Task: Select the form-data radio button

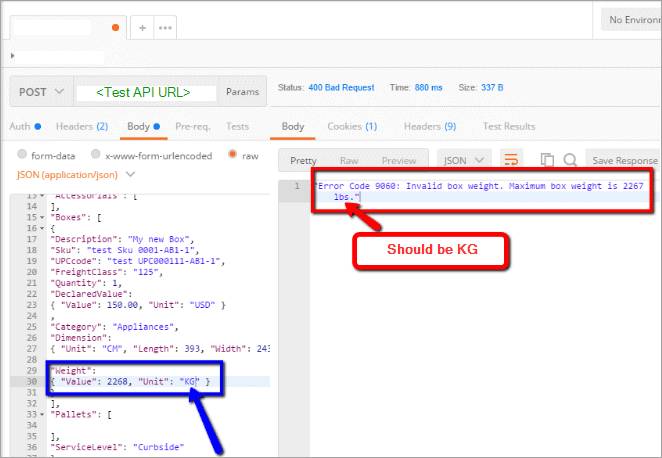Action: [22, 154]
